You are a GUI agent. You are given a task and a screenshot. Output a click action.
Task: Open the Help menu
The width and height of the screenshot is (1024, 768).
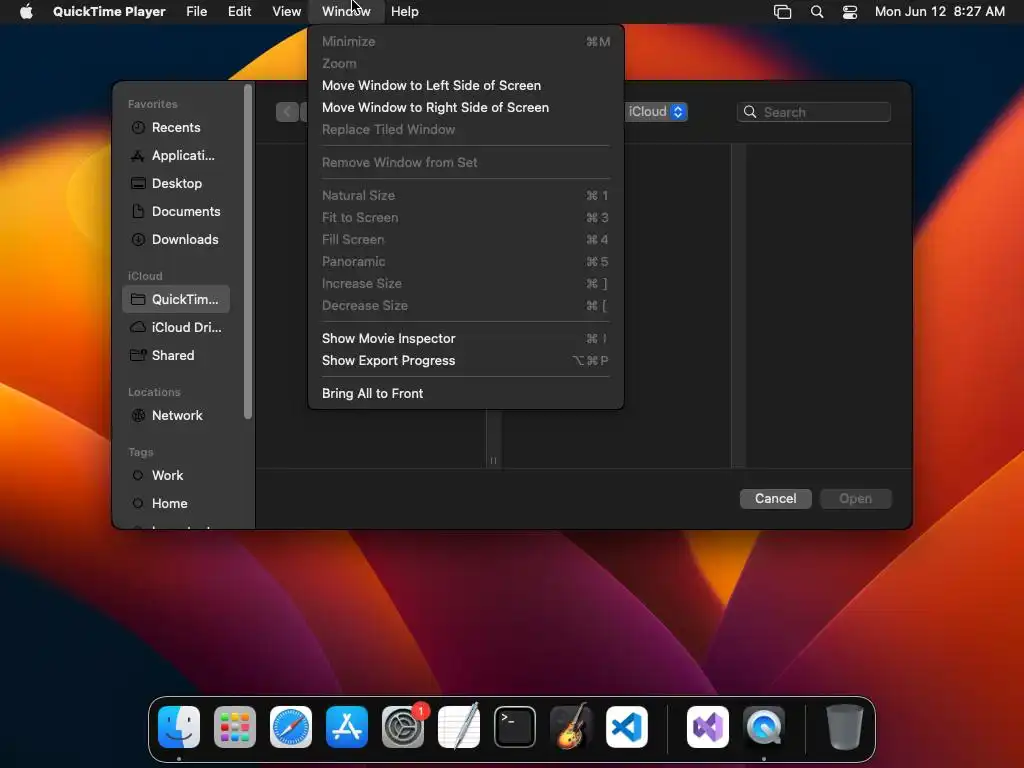click(x=405, y=11)
